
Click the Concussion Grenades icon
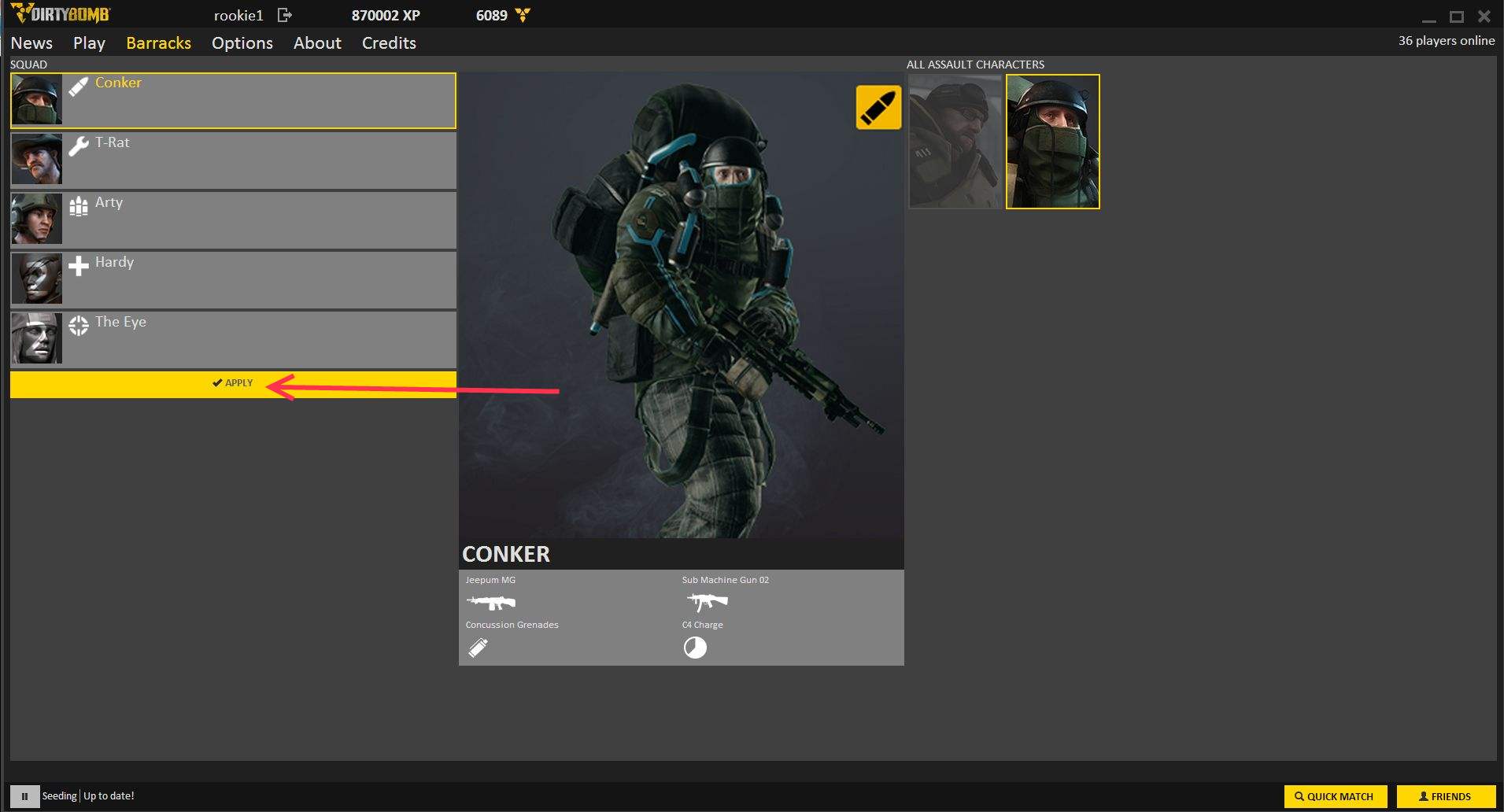479,648
